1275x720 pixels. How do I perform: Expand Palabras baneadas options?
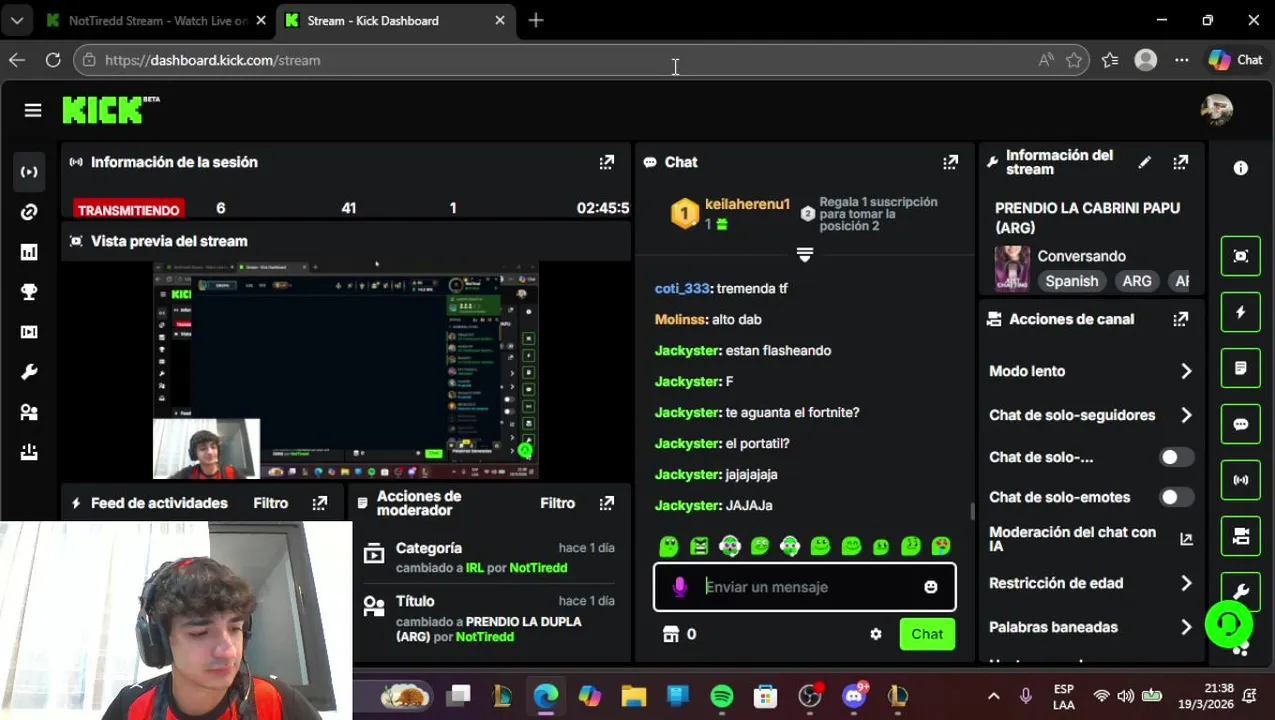[x=1091, y=627]
